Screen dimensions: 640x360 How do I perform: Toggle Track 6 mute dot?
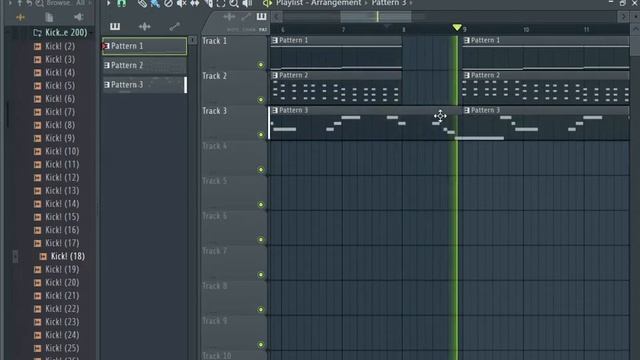click(261, 240)
